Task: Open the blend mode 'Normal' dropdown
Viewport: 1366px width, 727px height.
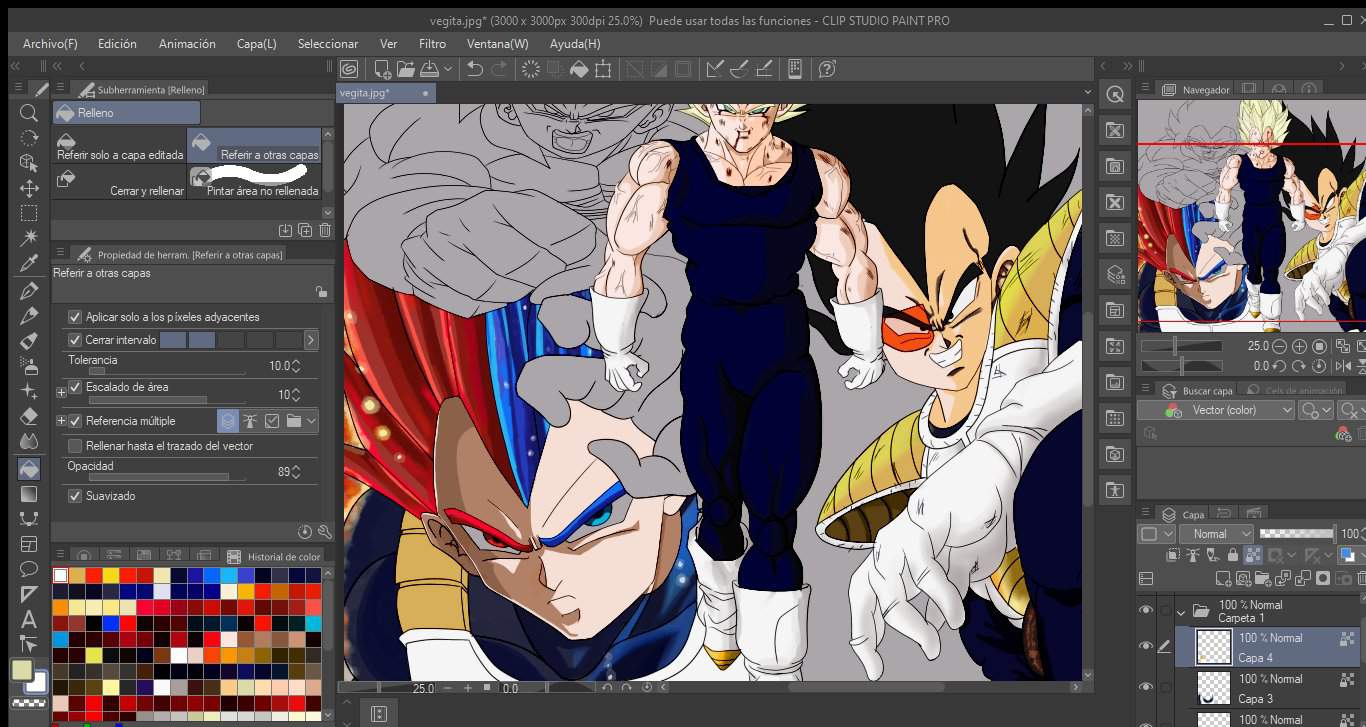Action: tap(1216, 534)
